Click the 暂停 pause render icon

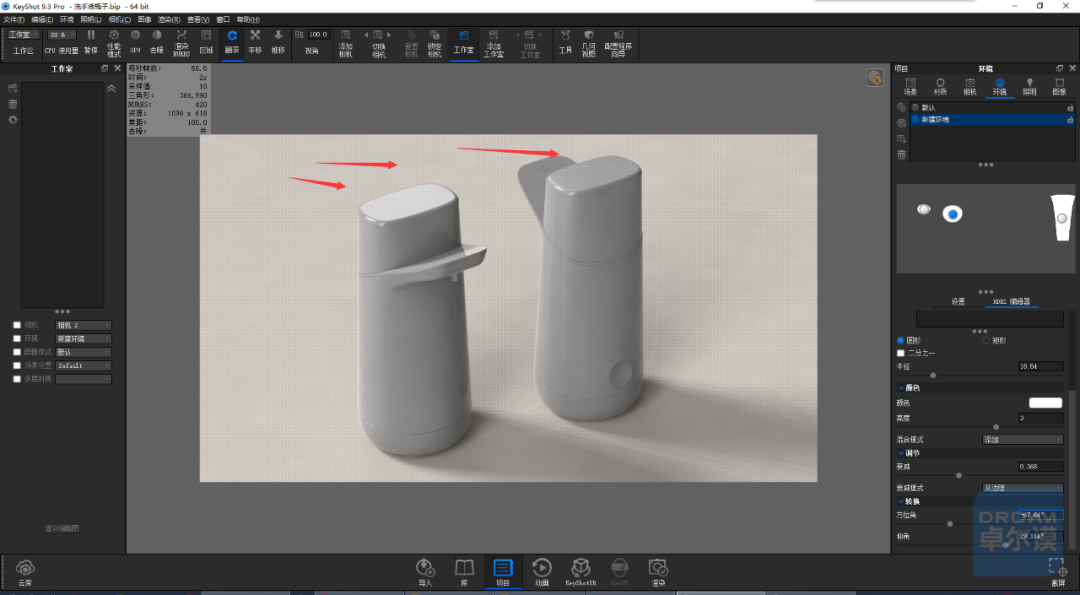[91, 42]
